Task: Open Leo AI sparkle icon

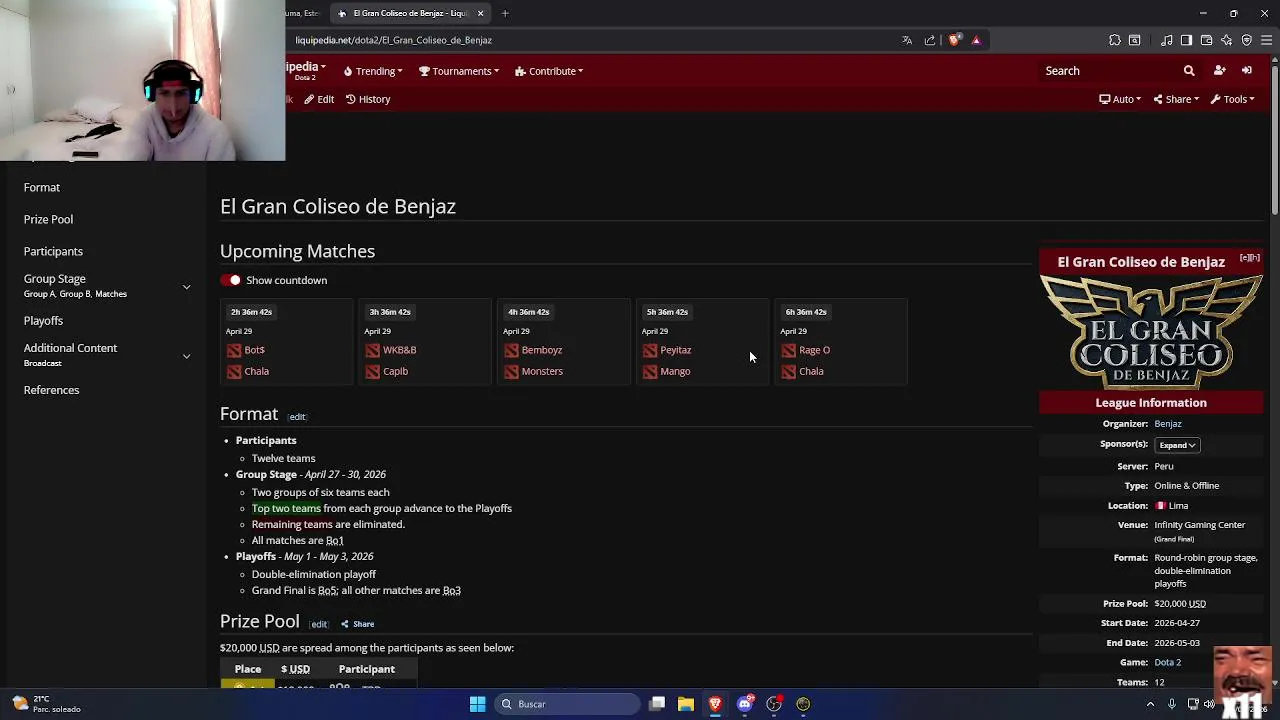Action: coord(1227,40)
